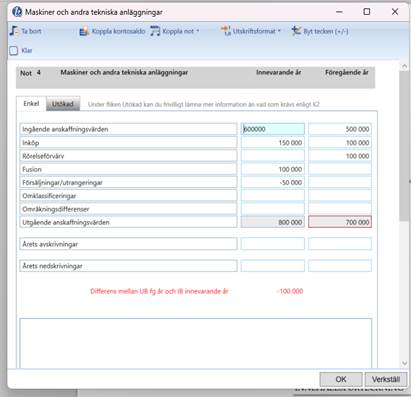The height and width of the screenshot is (397, 411).
Task: Open the Utskriftsformat dropdown arrow
Action: click(x=279, y=31)
